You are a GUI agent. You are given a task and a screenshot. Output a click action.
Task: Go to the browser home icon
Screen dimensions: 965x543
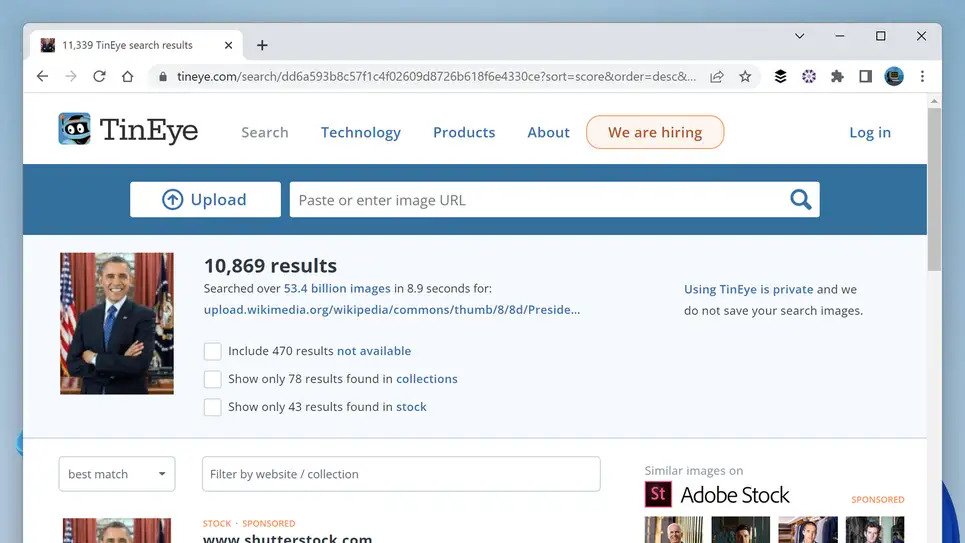tap(127, 76)
